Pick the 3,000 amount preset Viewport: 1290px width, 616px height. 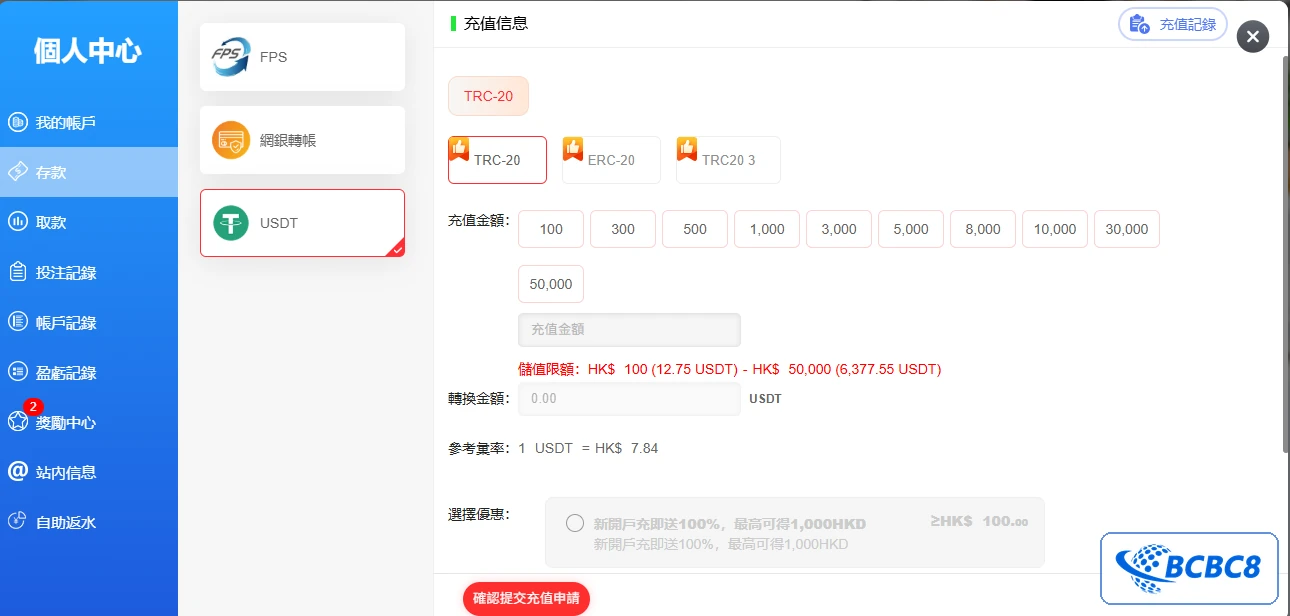pos(839,229)
